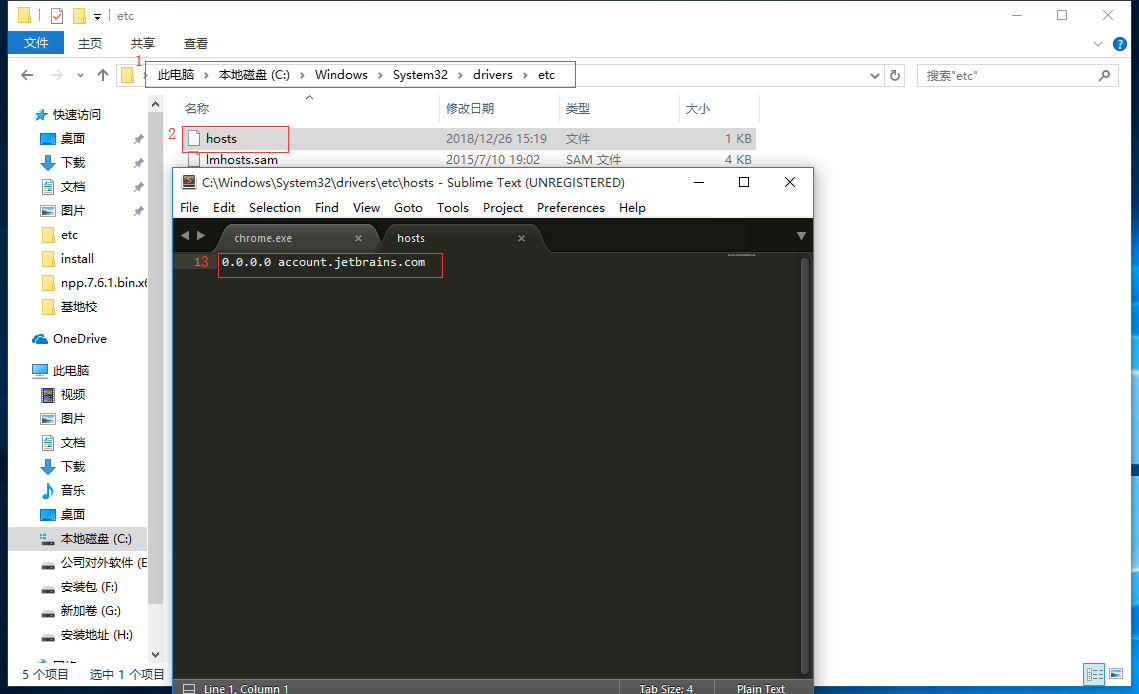Open 音乐 under 此电脑

(73, 491)
